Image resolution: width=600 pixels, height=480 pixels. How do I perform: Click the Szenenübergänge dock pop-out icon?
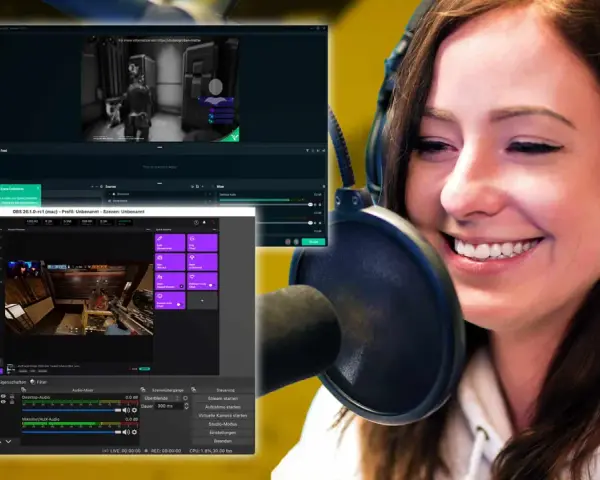tap(143, 390)
